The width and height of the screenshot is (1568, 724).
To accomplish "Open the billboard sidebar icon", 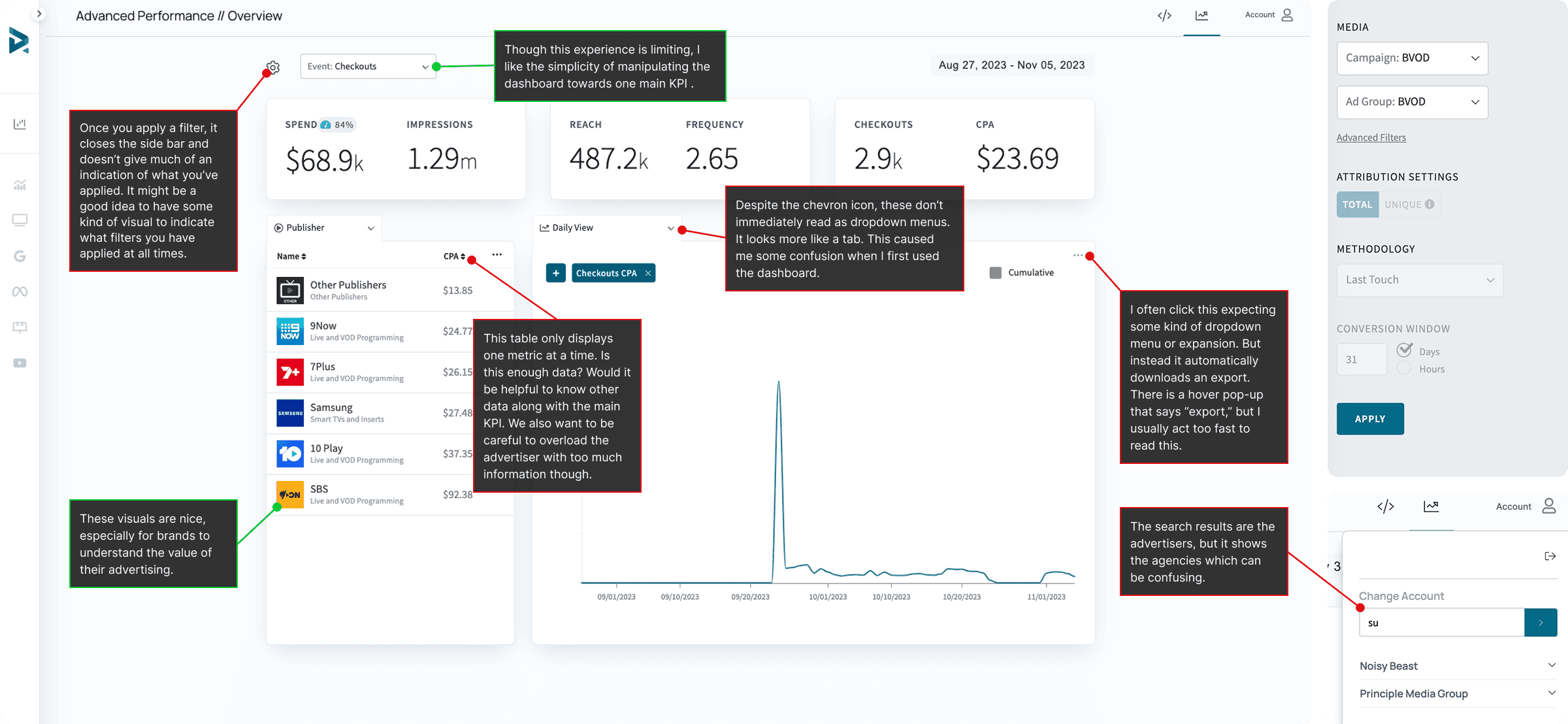I will 20,327.
